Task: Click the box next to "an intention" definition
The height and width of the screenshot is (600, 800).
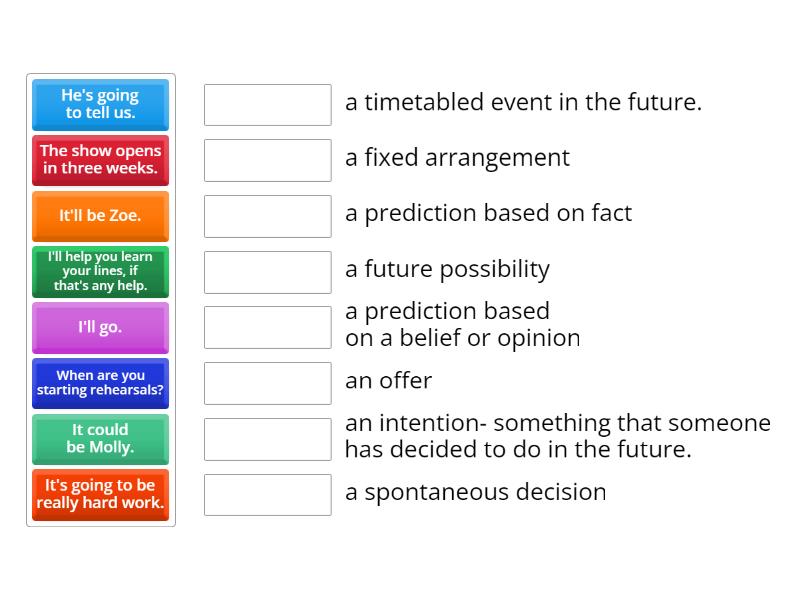Action: pos(267,439)
